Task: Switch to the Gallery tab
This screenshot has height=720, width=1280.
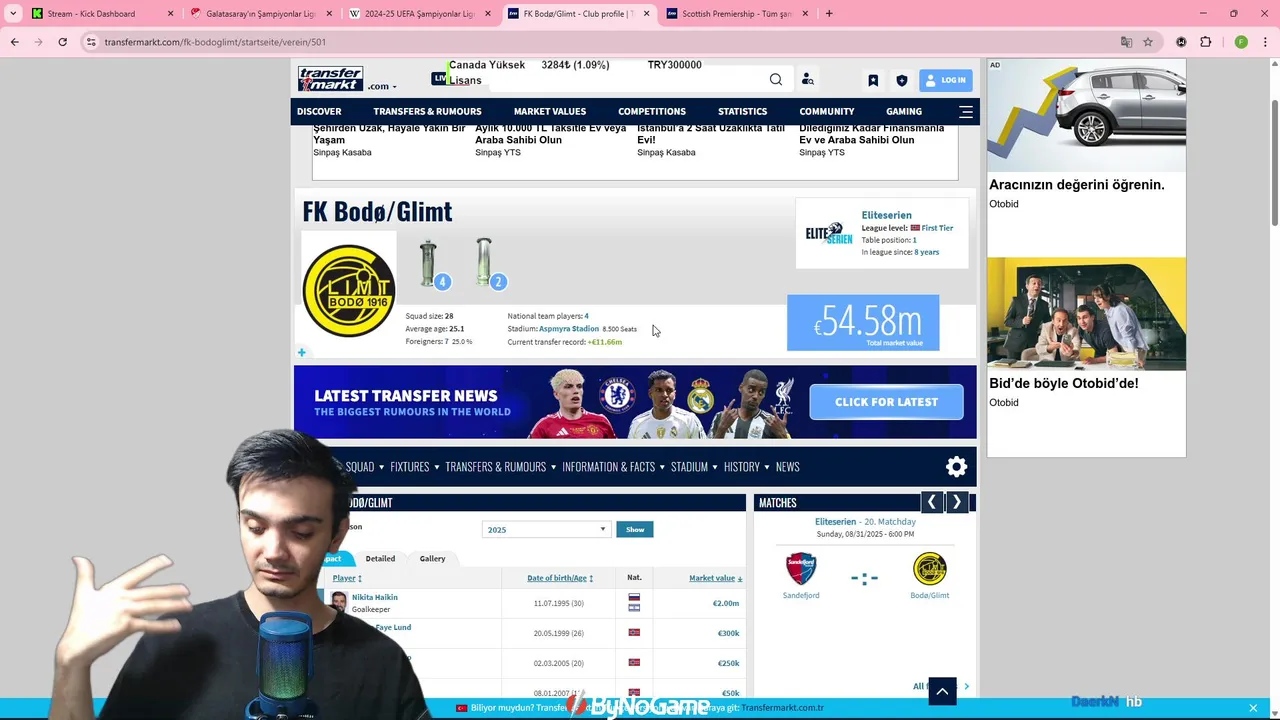Action: 433,559
